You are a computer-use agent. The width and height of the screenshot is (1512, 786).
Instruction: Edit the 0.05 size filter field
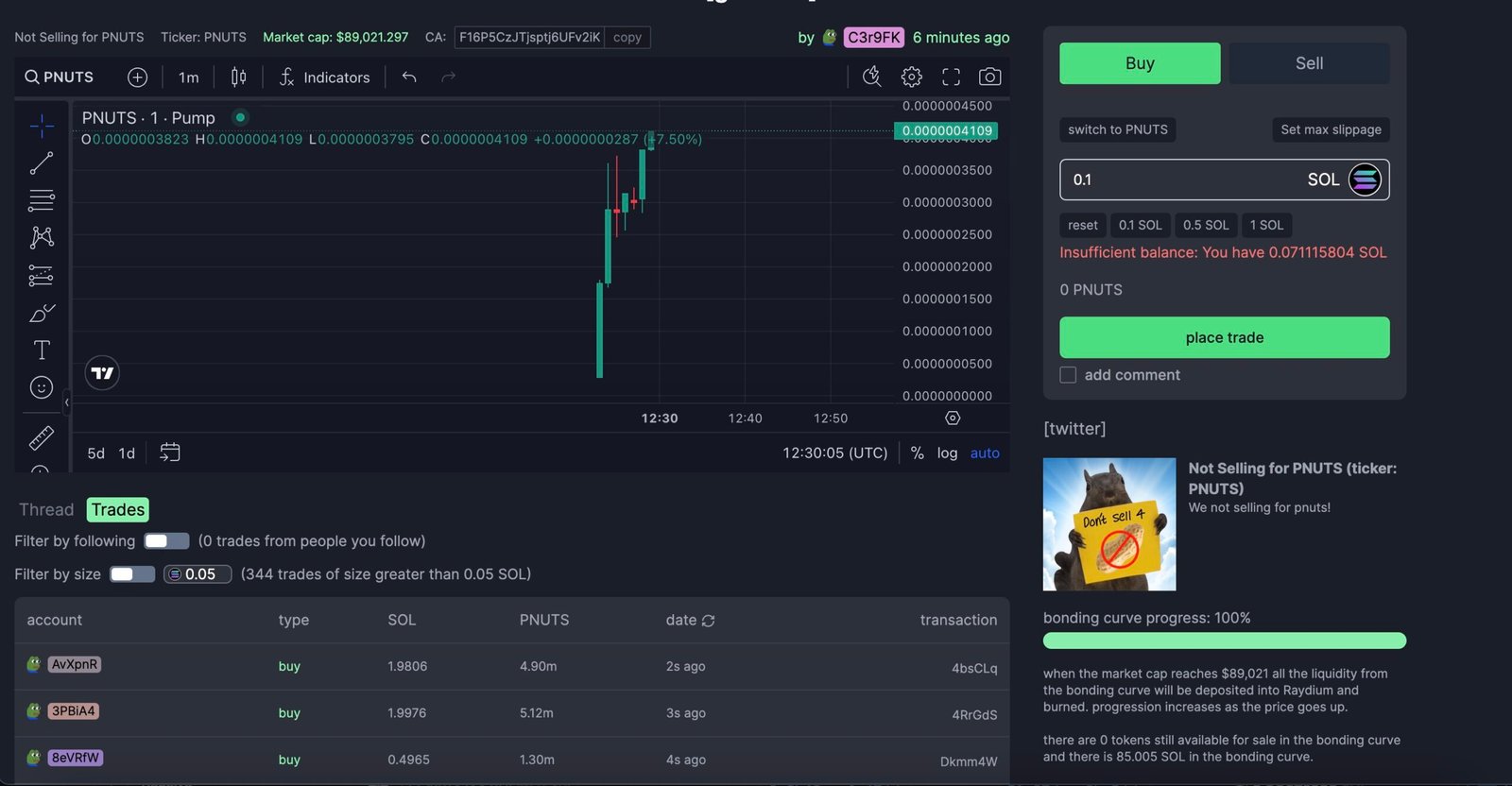tap(198, 574)
